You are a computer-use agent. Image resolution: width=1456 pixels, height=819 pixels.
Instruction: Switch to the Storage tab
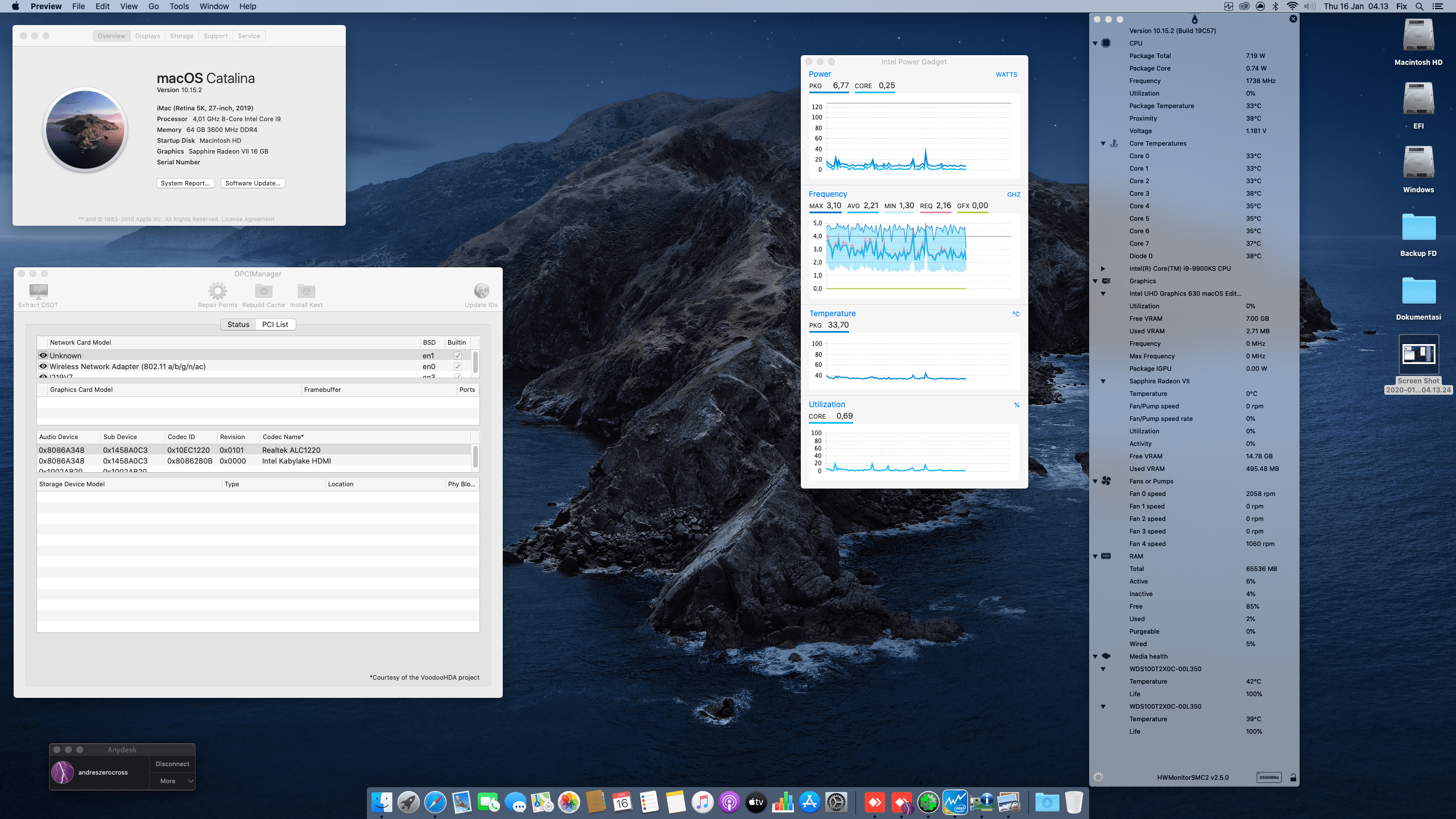click(x=181, y=36)
